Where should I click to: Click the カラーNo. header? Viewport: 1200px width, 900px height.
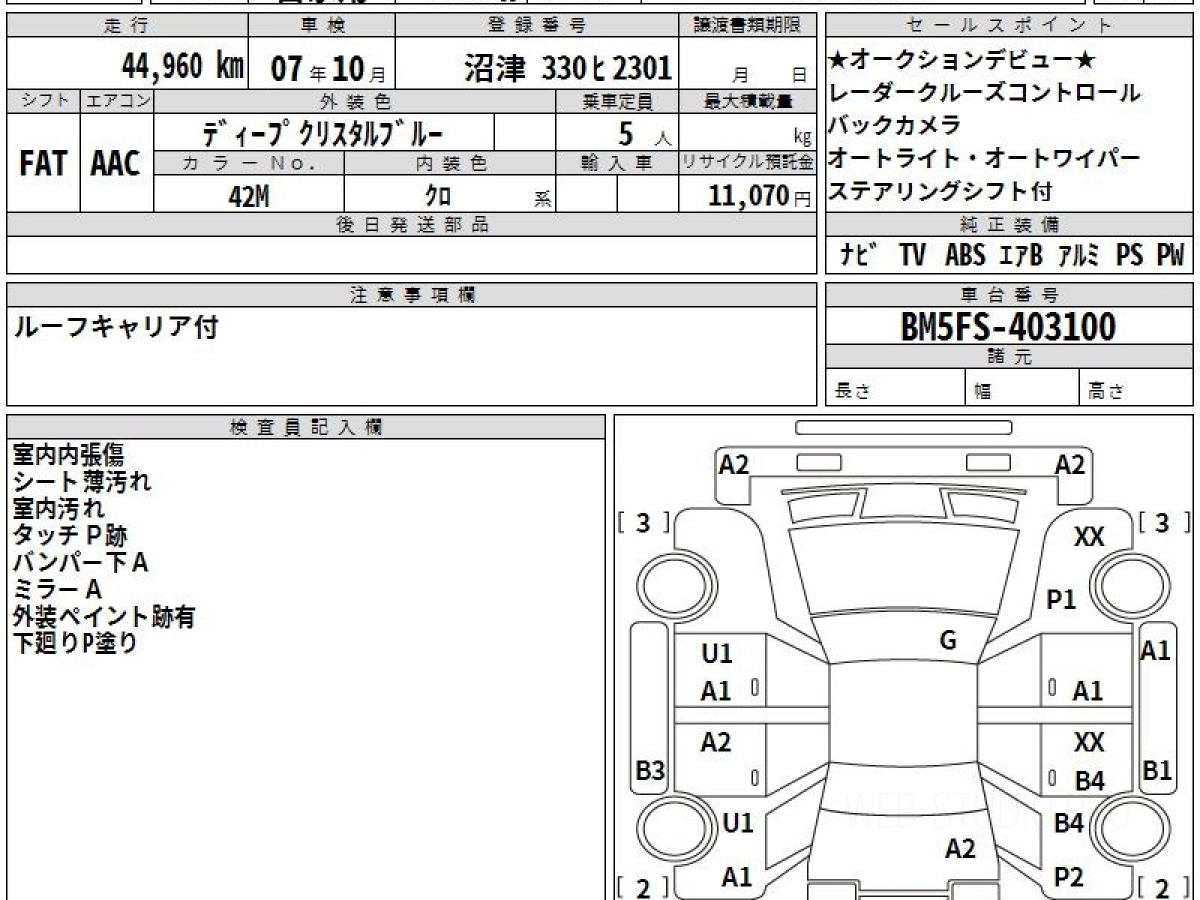(250, 162)
